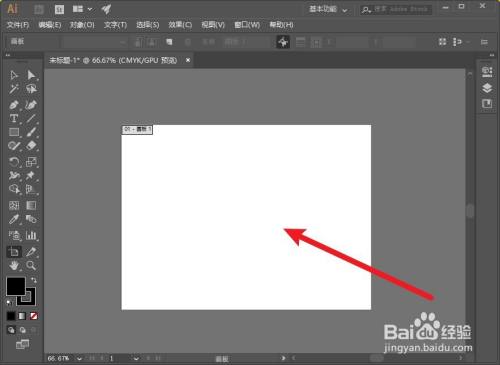Select the Selection tool (black arrow)

14,75
